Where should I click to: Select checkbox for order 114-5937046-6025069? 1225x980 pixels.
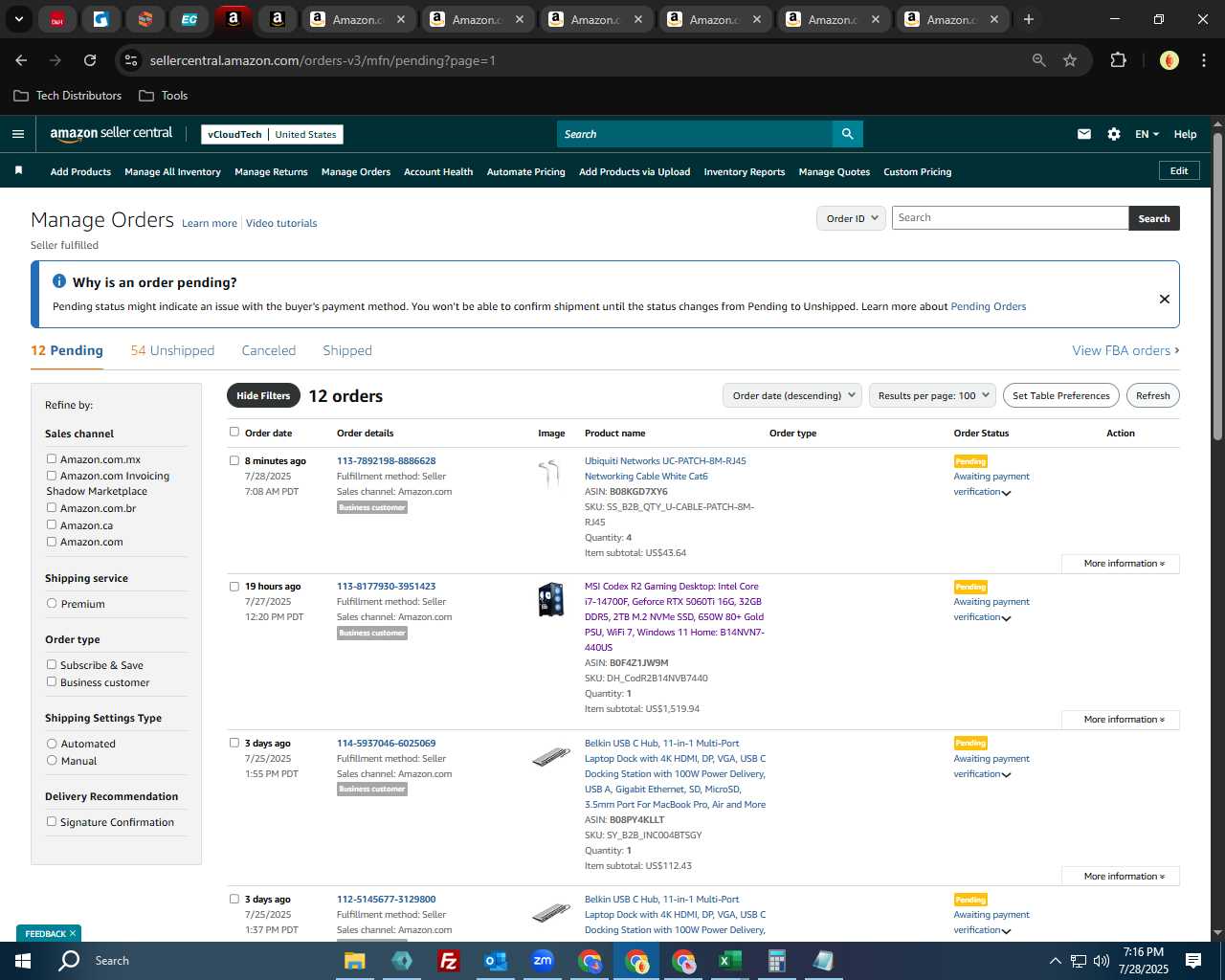pos(234,743)
